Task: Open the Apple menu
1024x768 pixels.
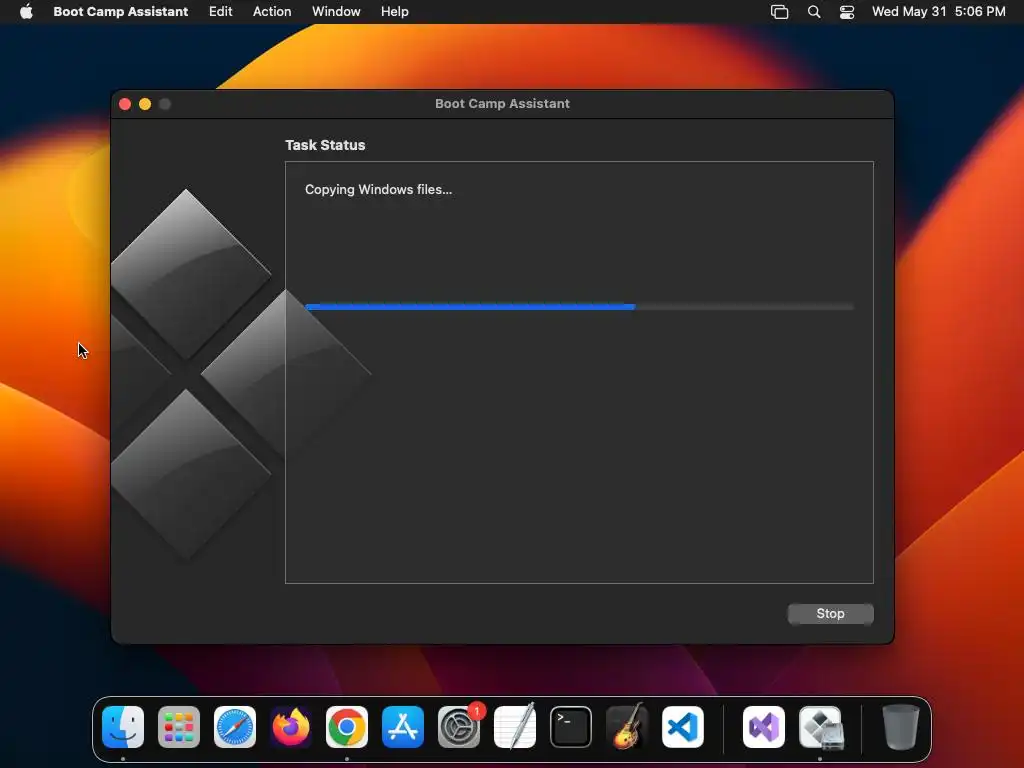Action: [x=26, y=11]
